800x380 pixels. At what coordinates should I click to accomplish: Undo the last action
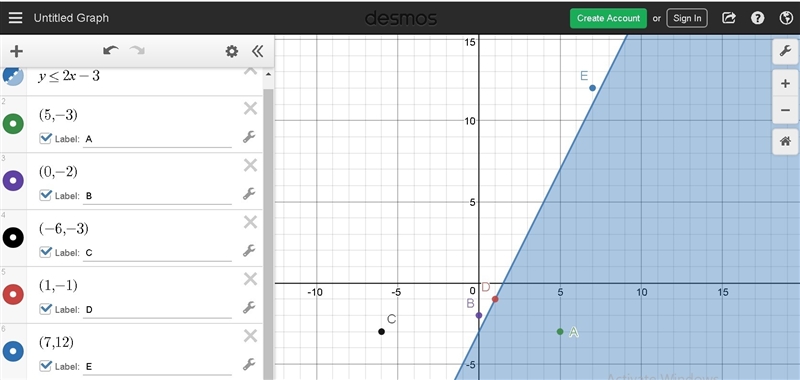point(111,50)
